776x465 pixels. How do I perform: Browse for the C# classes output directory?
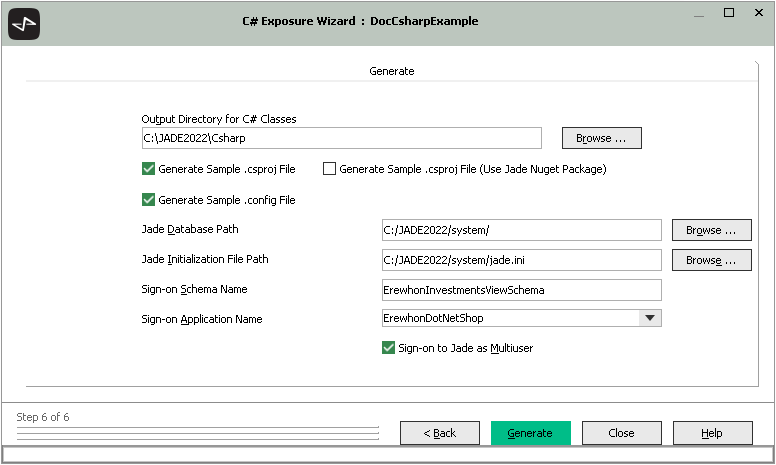coord(601,138)
